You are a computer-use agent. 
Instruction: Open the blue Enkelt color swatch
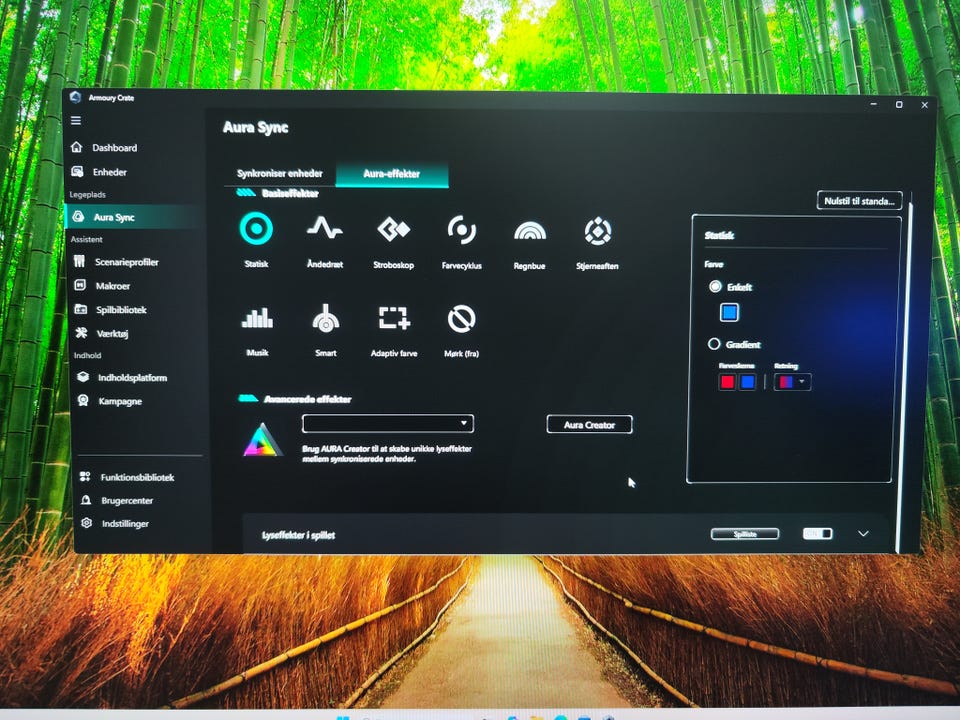tap(729, 313)
